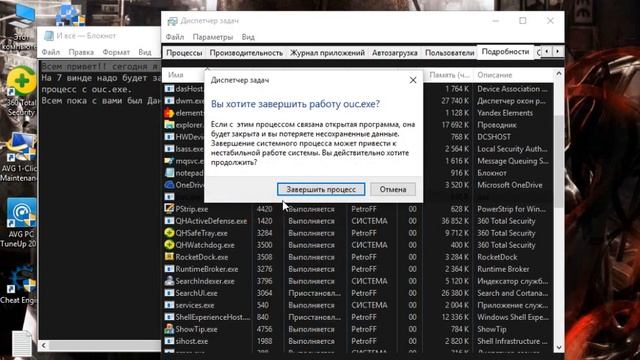The height and width of the screenshot is (360, 640).
Task: Click the QHWatchdog.exe icon
Action: (x=169, y=245)
